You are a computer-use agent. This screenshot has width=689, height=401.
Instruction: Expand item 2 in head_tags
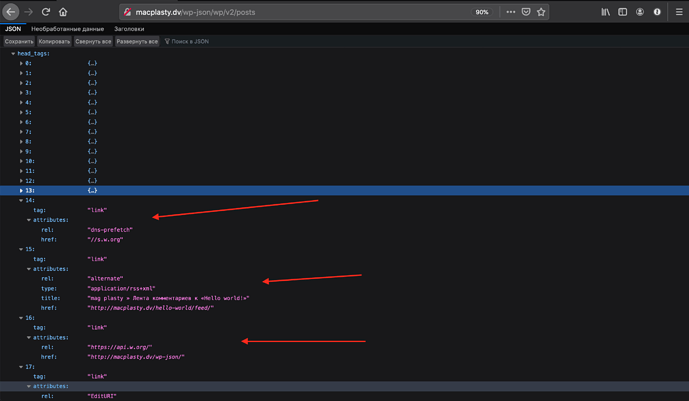point(21,83)
